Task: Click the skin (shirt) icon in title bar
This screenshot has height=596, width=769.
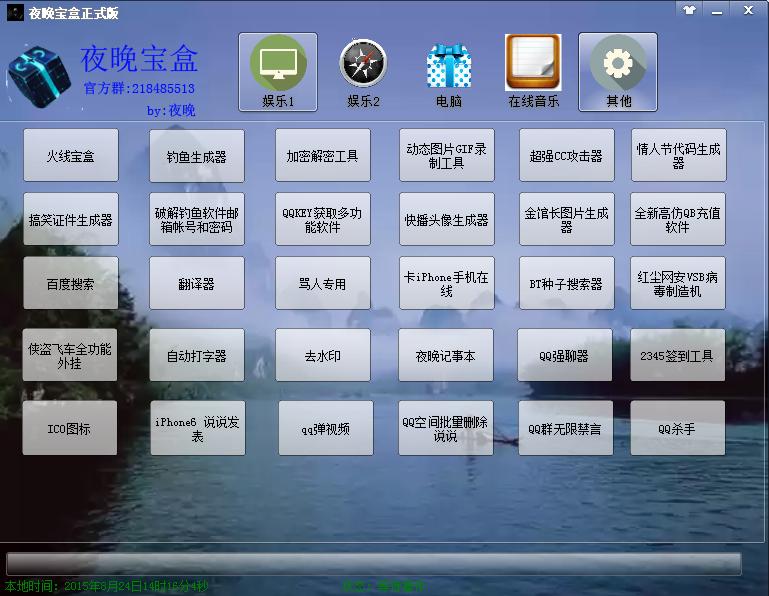Action: tap(690, 10)
